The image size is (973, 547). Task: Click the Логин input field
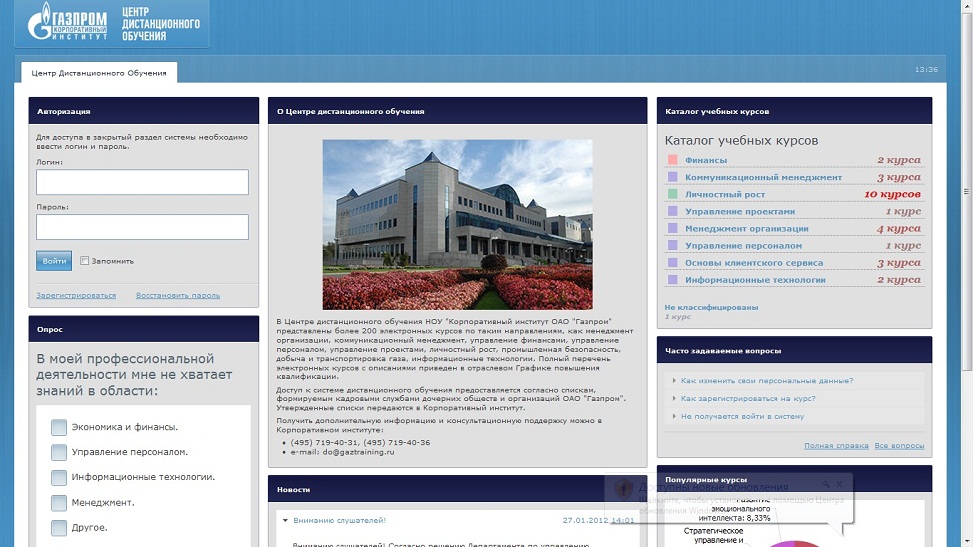point(142,182)
